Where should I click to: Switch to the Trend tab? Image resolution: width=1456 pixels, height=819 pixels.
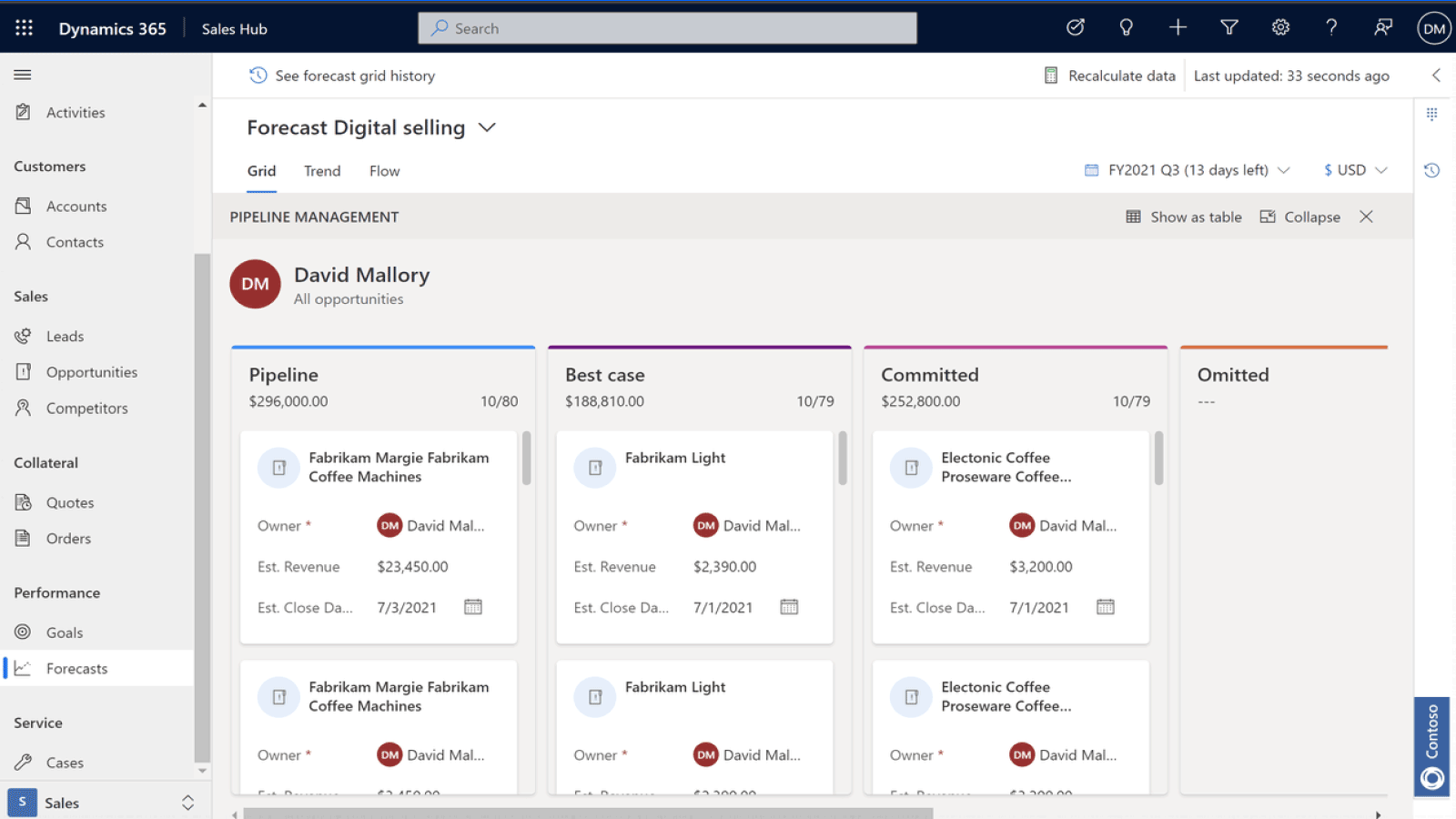(321, 171)
